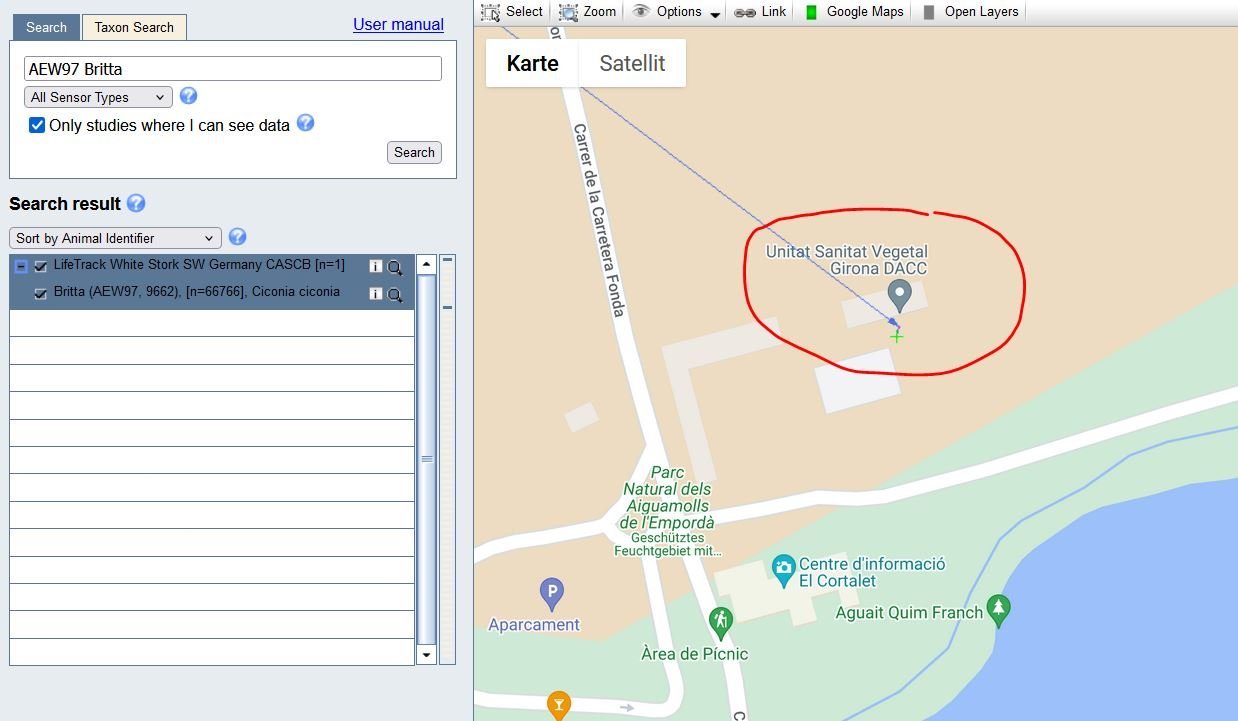The image size is (1238, 721).
Task: Switch to the Taxon Search tab
Action: 134,27
